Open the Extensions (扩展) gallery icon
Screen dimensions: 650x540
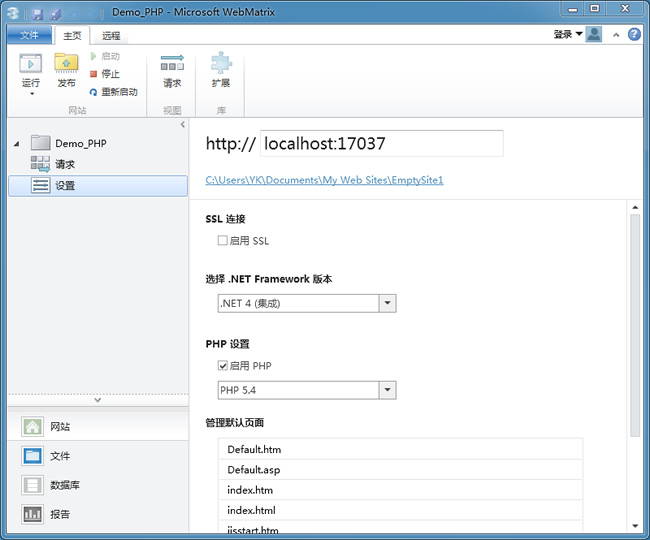coord(220,64)
